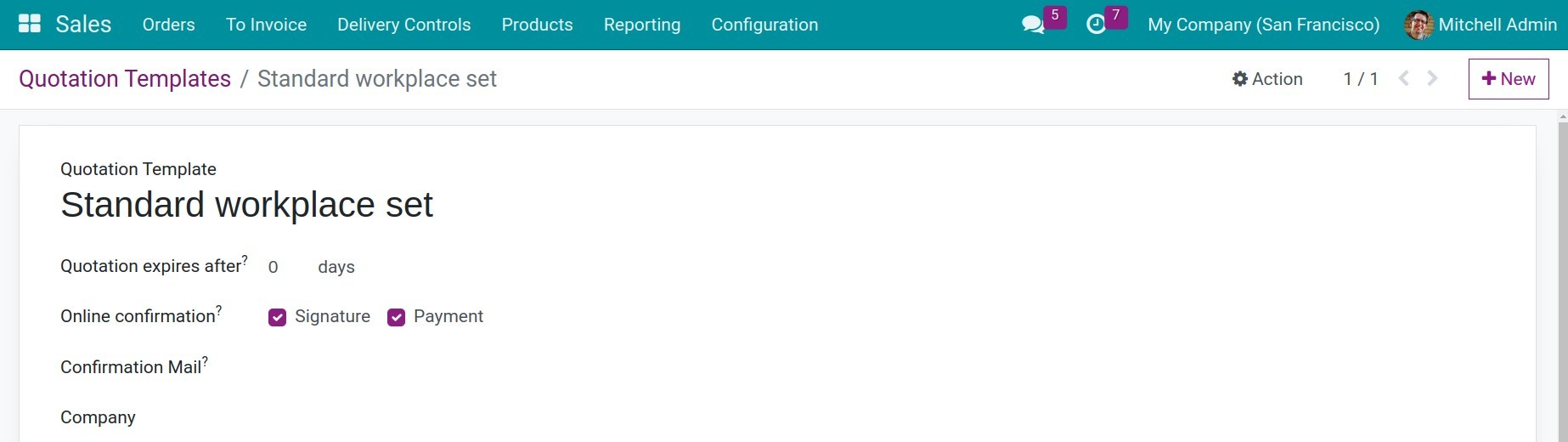
Task: Open the Action gear dropdown
Action: pyautogui.click(x=1267, y=78)
